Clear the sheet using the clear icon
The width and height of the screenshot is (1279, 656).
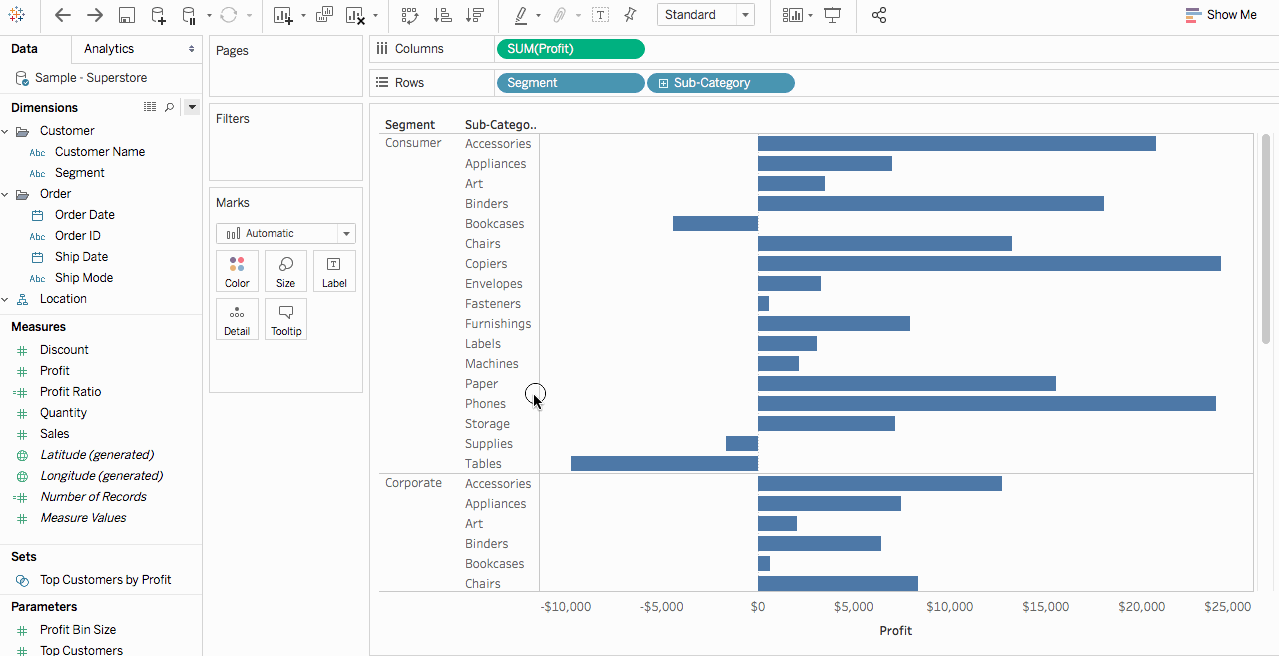click(353, 15)
